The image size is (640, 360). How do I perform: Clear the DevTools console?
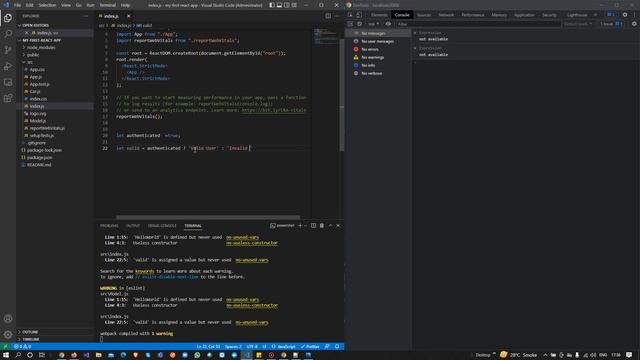[360, 24]
